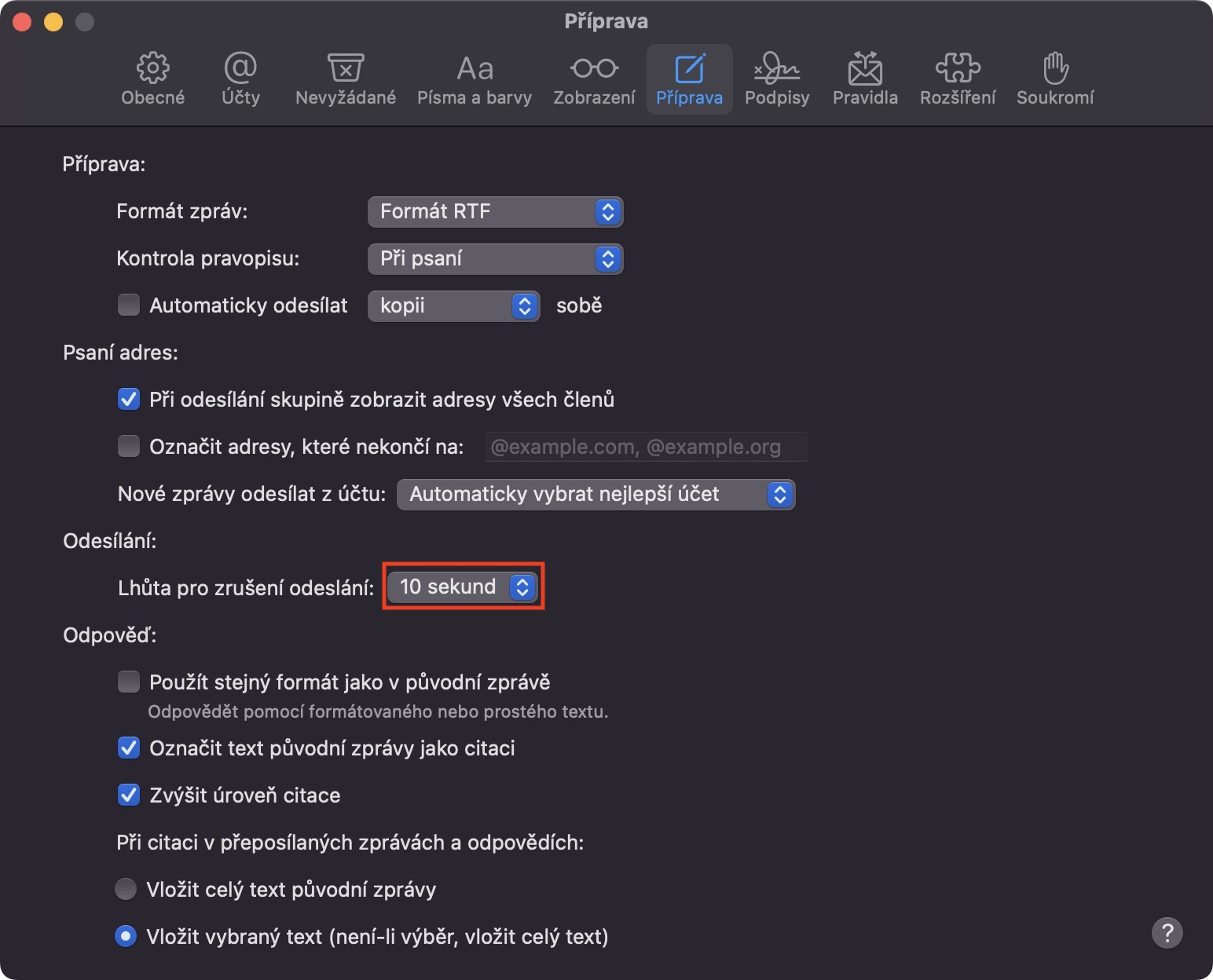1213x980 pixels.
Task: Click the @example.com address domain field
Action: 645,447
